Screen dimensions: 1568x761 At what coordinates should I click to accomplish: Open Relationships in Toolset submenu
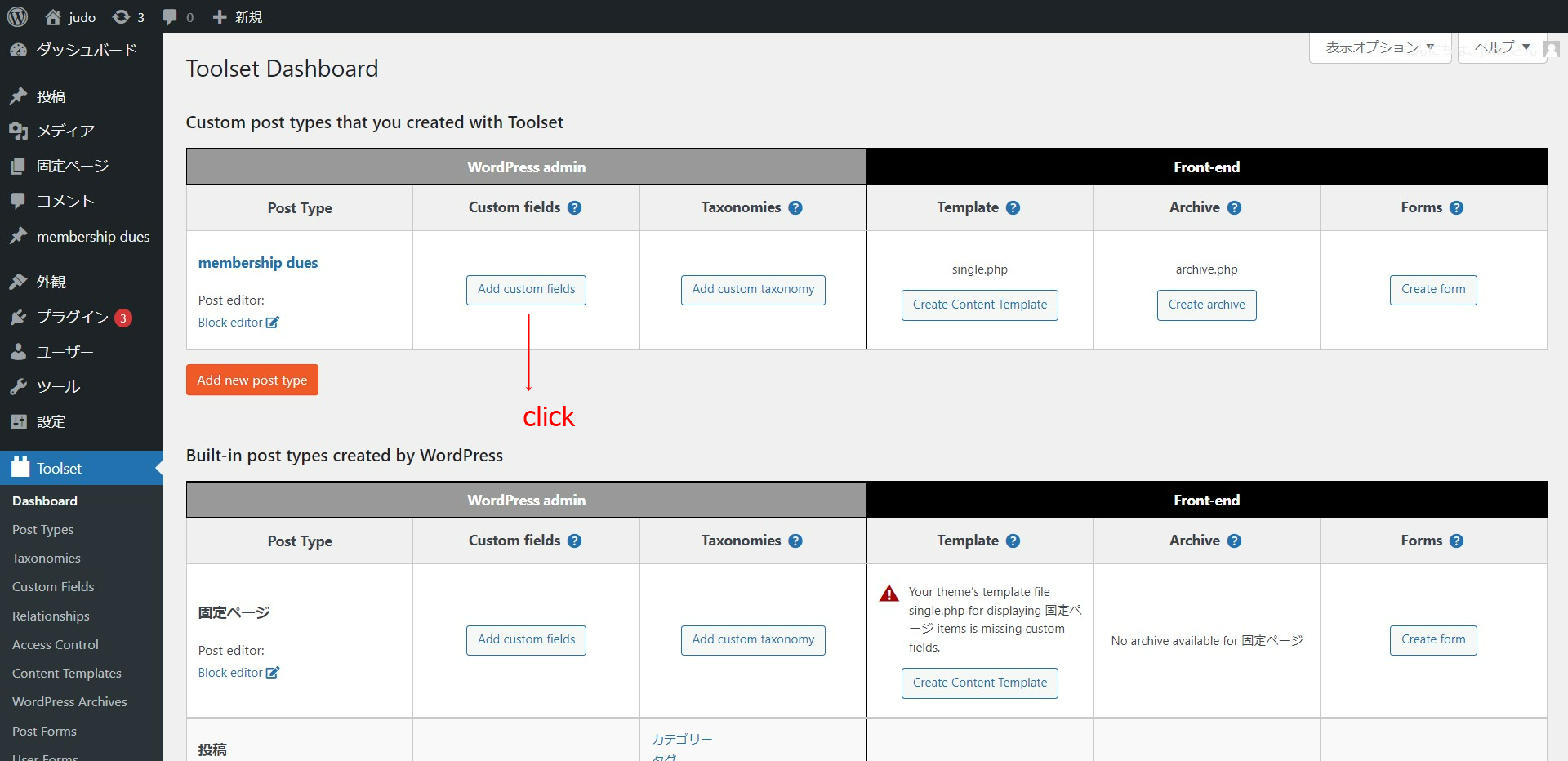(51, 616)
